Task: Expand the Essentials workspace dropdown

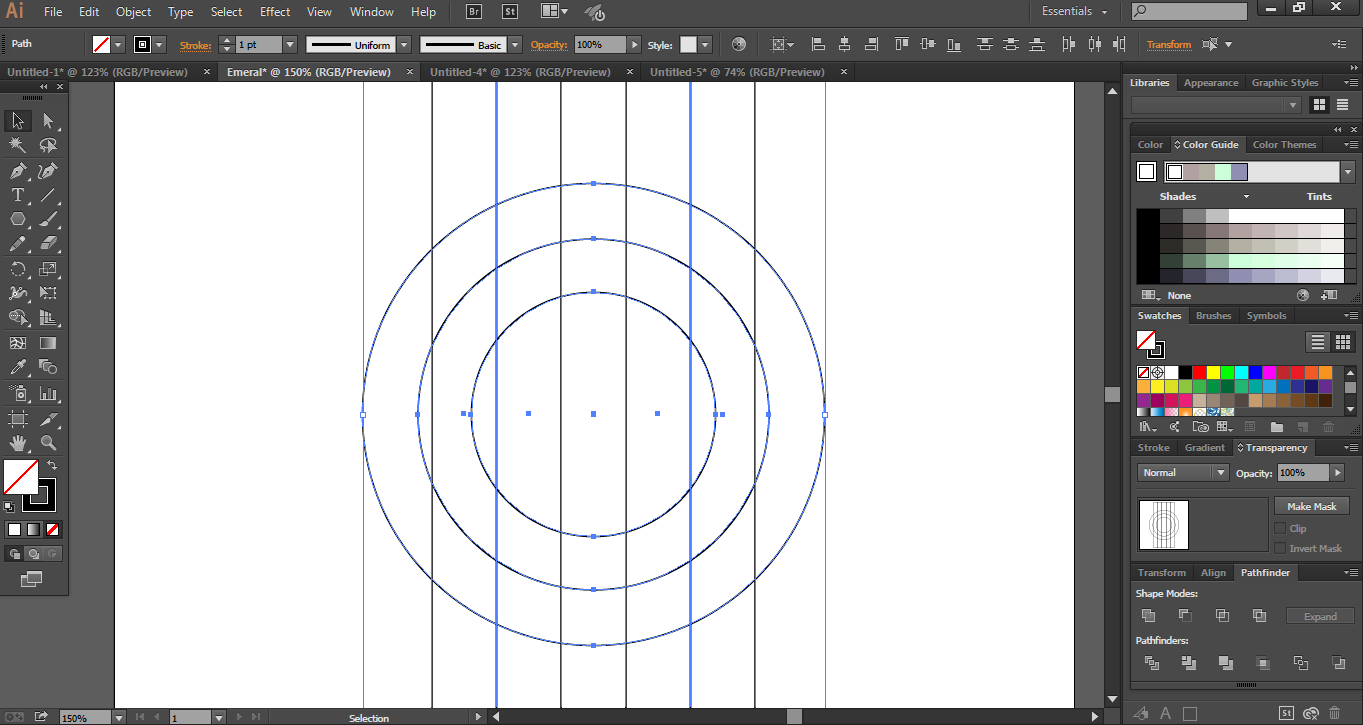Action: point(1074,12)
